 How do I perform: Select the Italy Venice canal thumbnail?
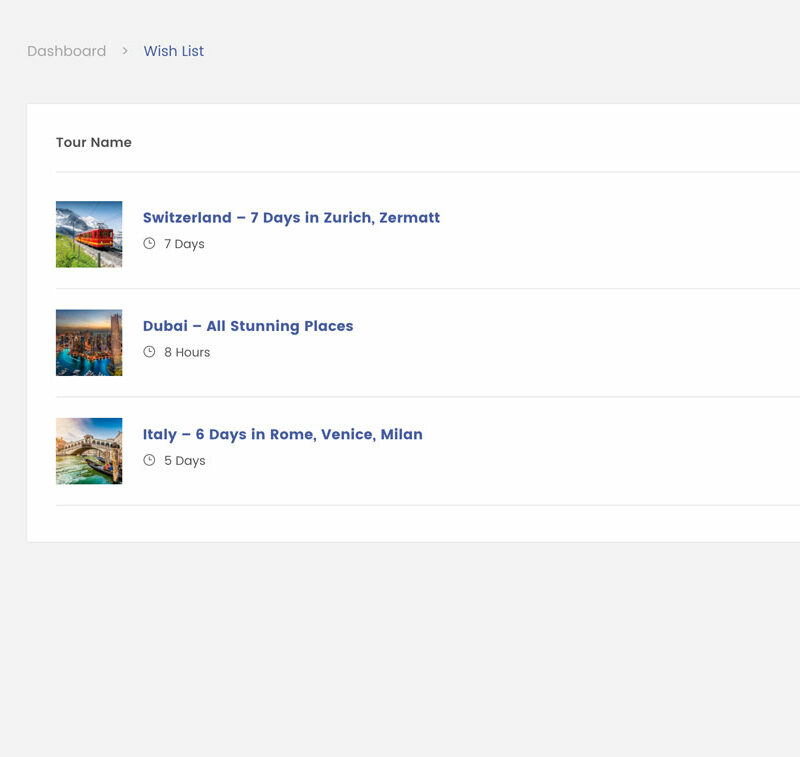pos(89,451)
